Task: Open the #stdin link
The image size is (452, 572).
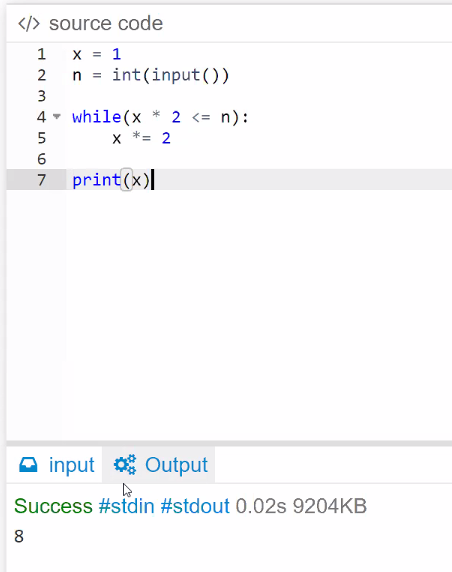Action: (126, 506)
